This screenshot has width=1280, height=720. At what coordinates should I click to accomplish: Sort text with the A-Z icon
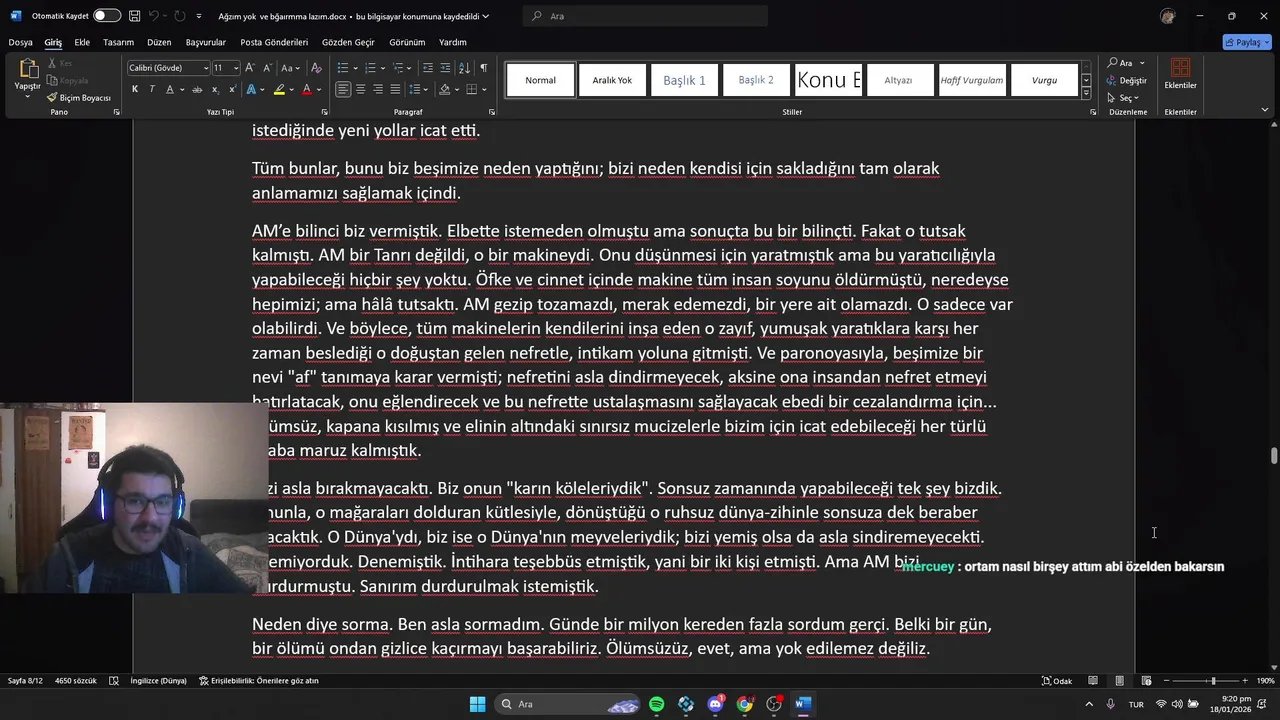click(x=466, y=68)
